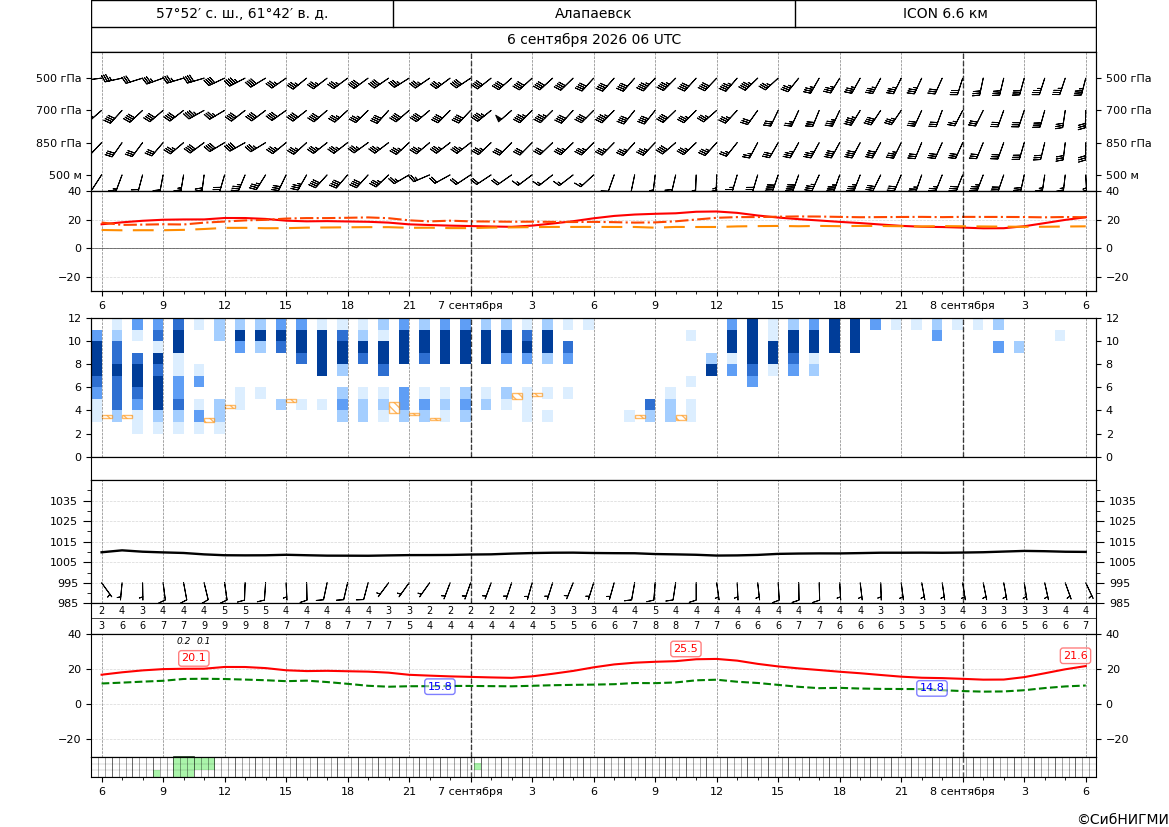Select the coordinates header cell
This screenshot has height=827, width=1169.
click(x=242, y=13)
